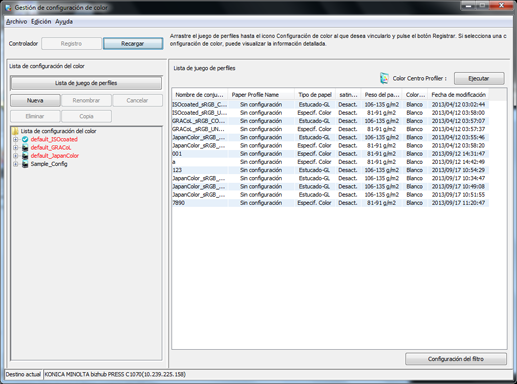The image size is (517, 384).
Task: Click the Ejecutar button
Action: point(479,79)
